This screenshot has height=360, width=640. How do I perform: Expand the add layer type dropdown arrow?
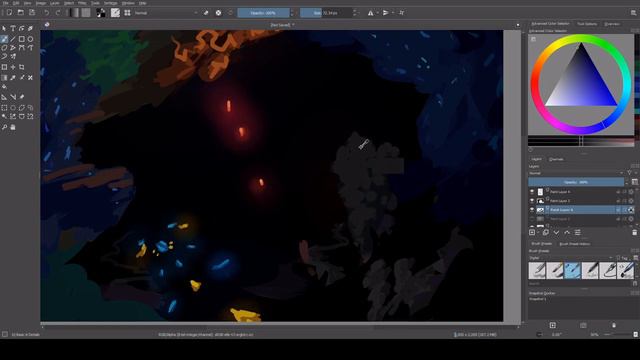538,233
